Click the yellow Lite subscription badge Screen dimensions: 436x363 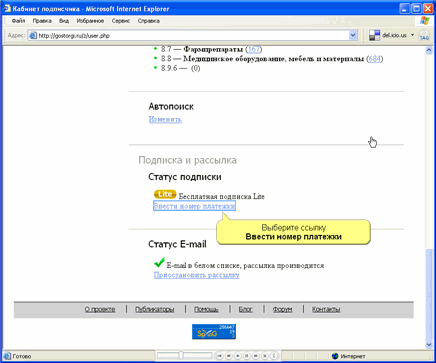(165, 194)
